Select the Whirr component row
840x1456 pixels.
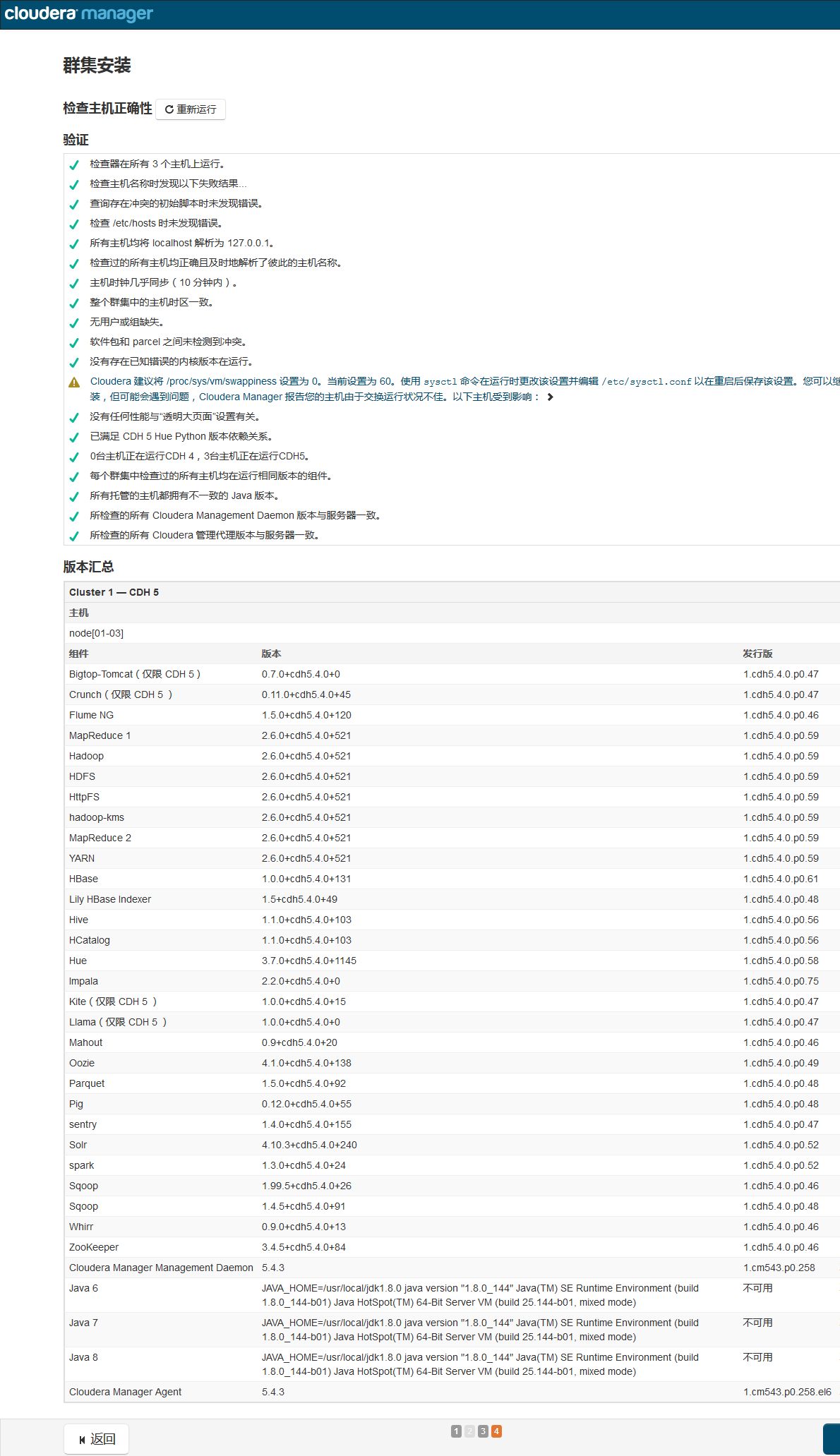(x=452, y=1227)
